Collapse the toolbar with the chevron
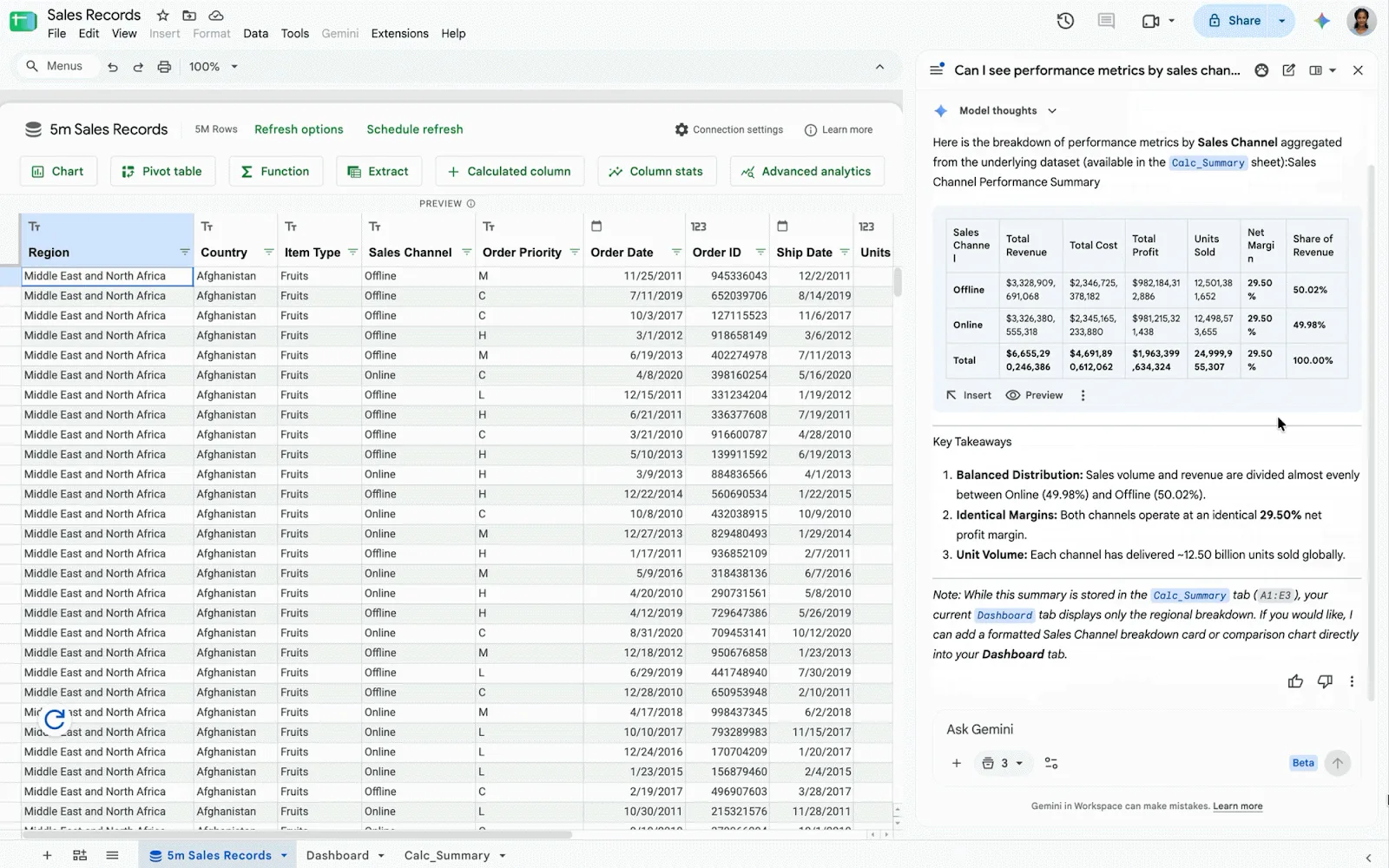Viewport: 1389px width, 868px height. pyautogui.click(x=879, y=67)
